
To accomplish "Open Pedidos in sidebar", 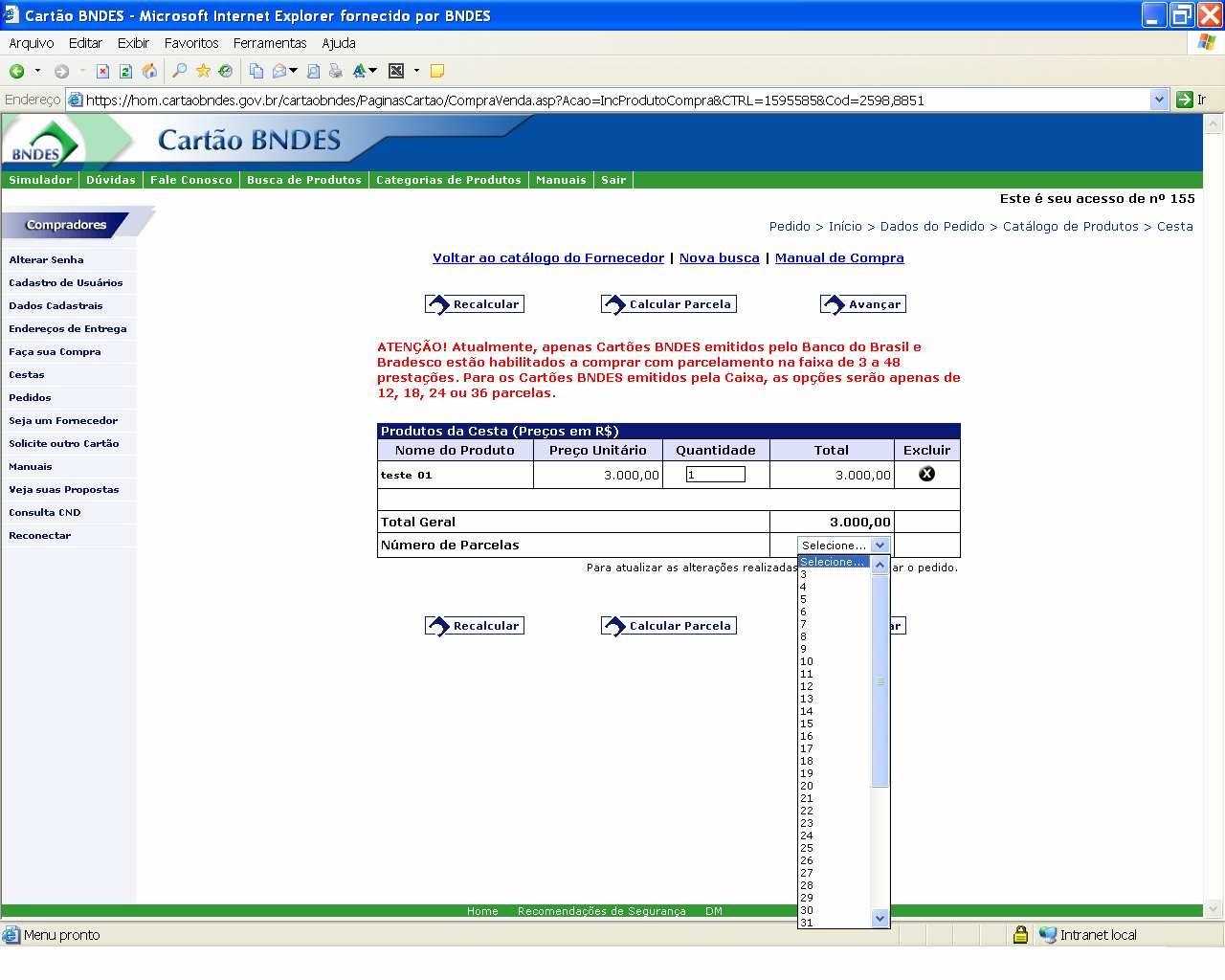I will (x=30, y=397).
